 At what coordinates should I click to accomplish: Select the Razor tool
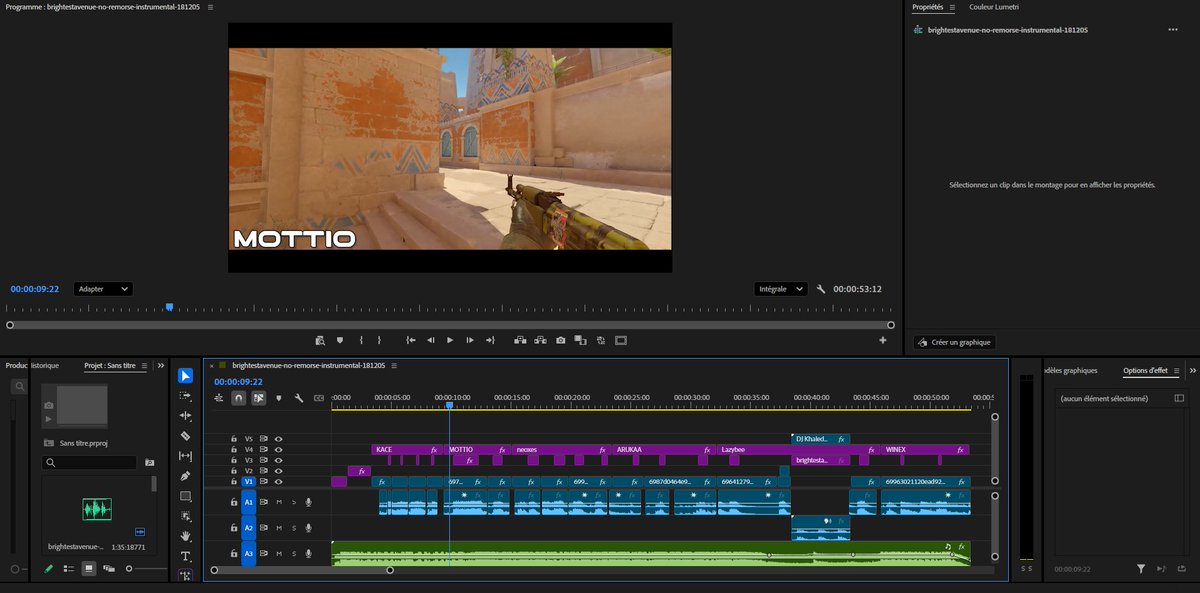(x=186, y=436)
